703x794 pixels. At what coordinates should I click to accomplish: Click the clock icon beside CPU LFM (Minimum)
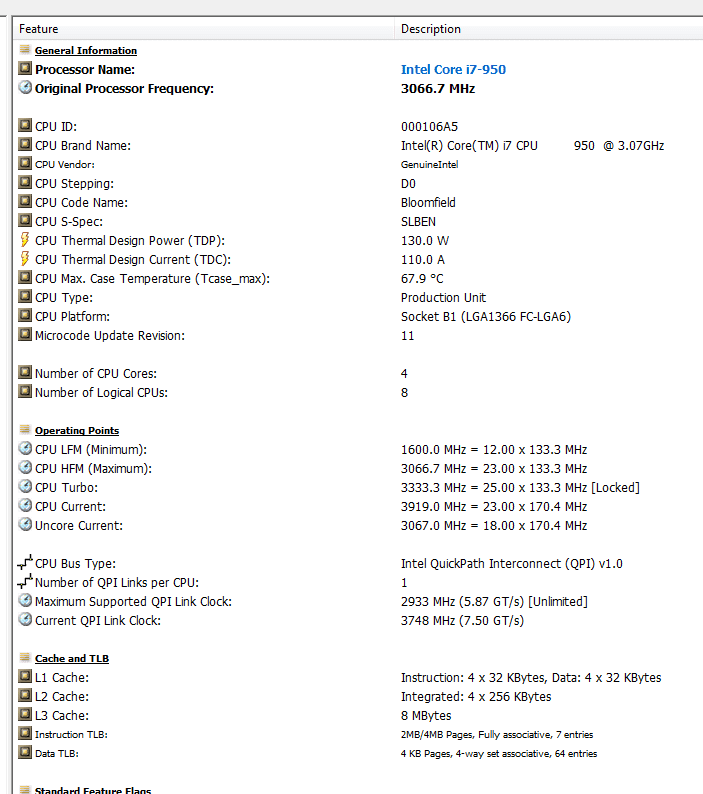25,448
